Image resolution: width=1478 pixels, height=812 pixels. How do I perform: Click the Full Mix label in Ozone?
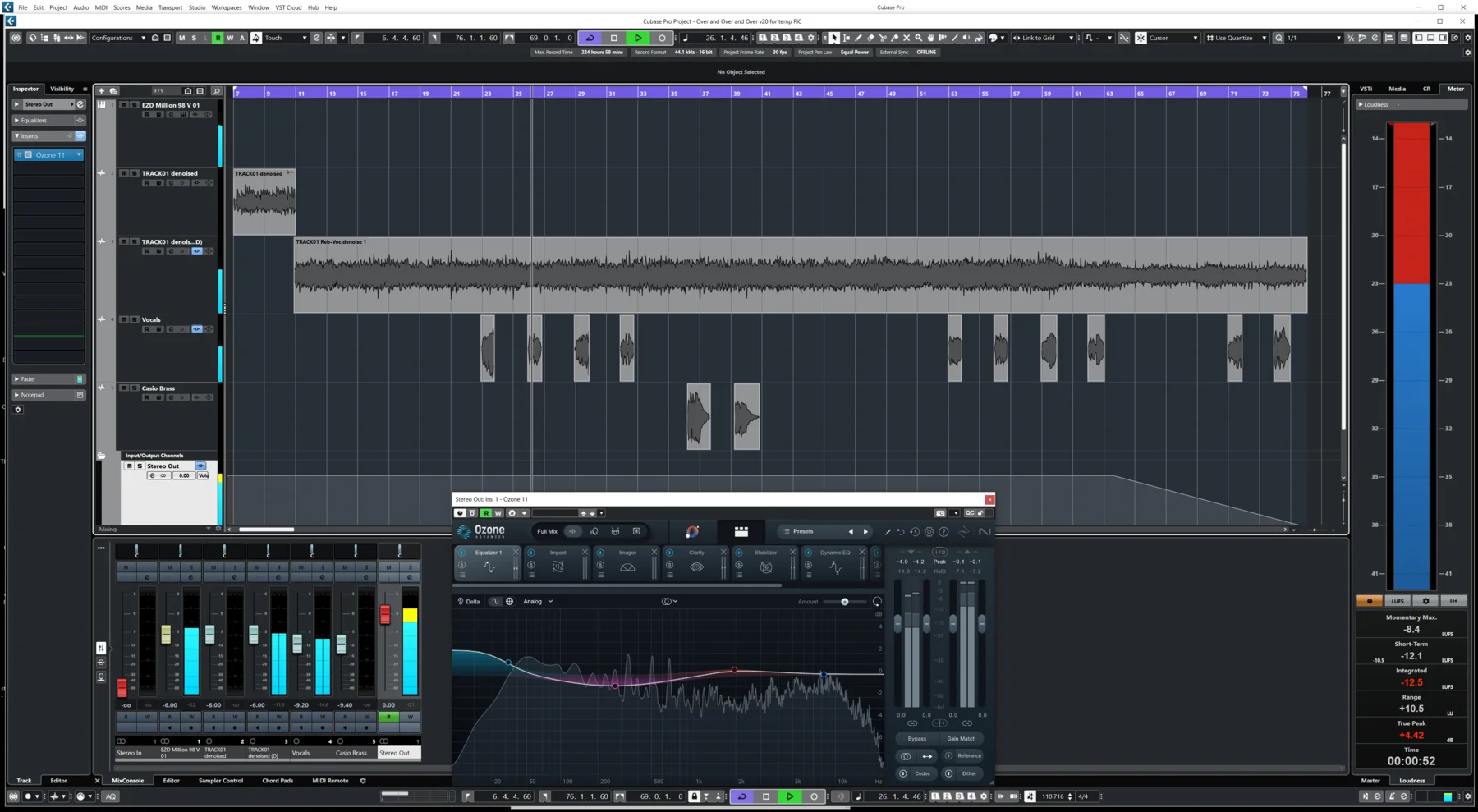pyautogui.click(x=547, y=531)
